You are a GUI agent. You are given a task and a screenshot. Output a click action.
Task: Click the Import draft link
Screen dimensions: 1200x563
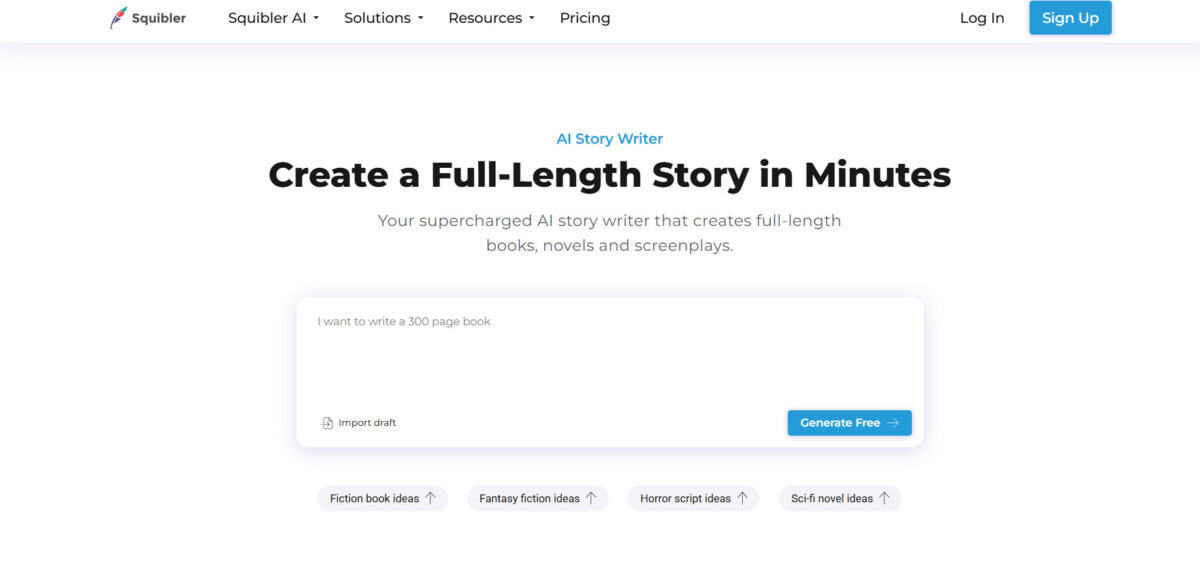point(359,423)
